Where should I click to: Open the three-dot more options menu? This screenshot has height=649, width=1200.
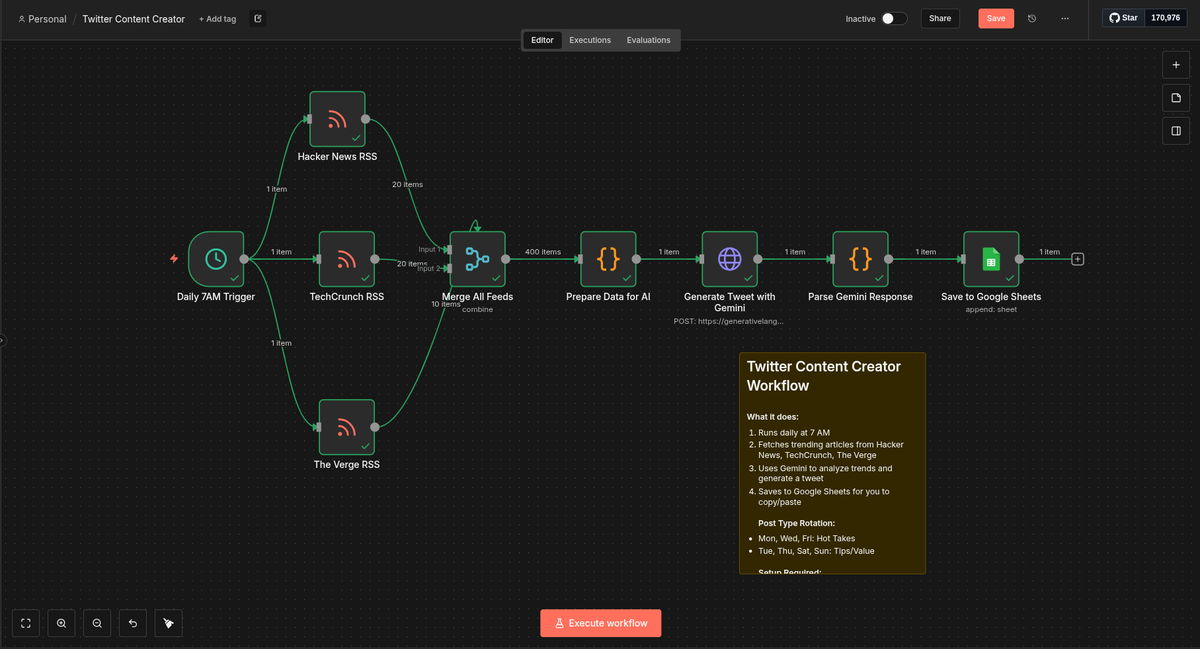click(x=1064, y=18)
